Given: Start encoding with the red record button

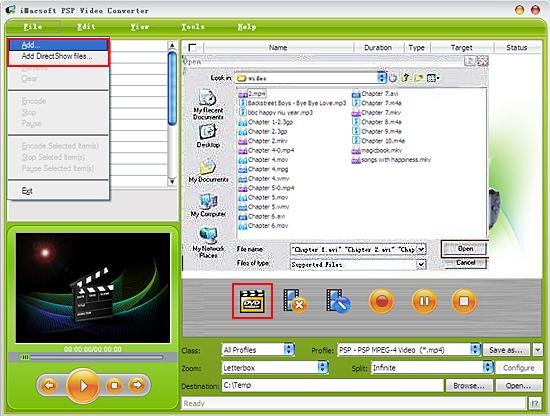Looking at the screenshot, I should click(x=381, y=301).
